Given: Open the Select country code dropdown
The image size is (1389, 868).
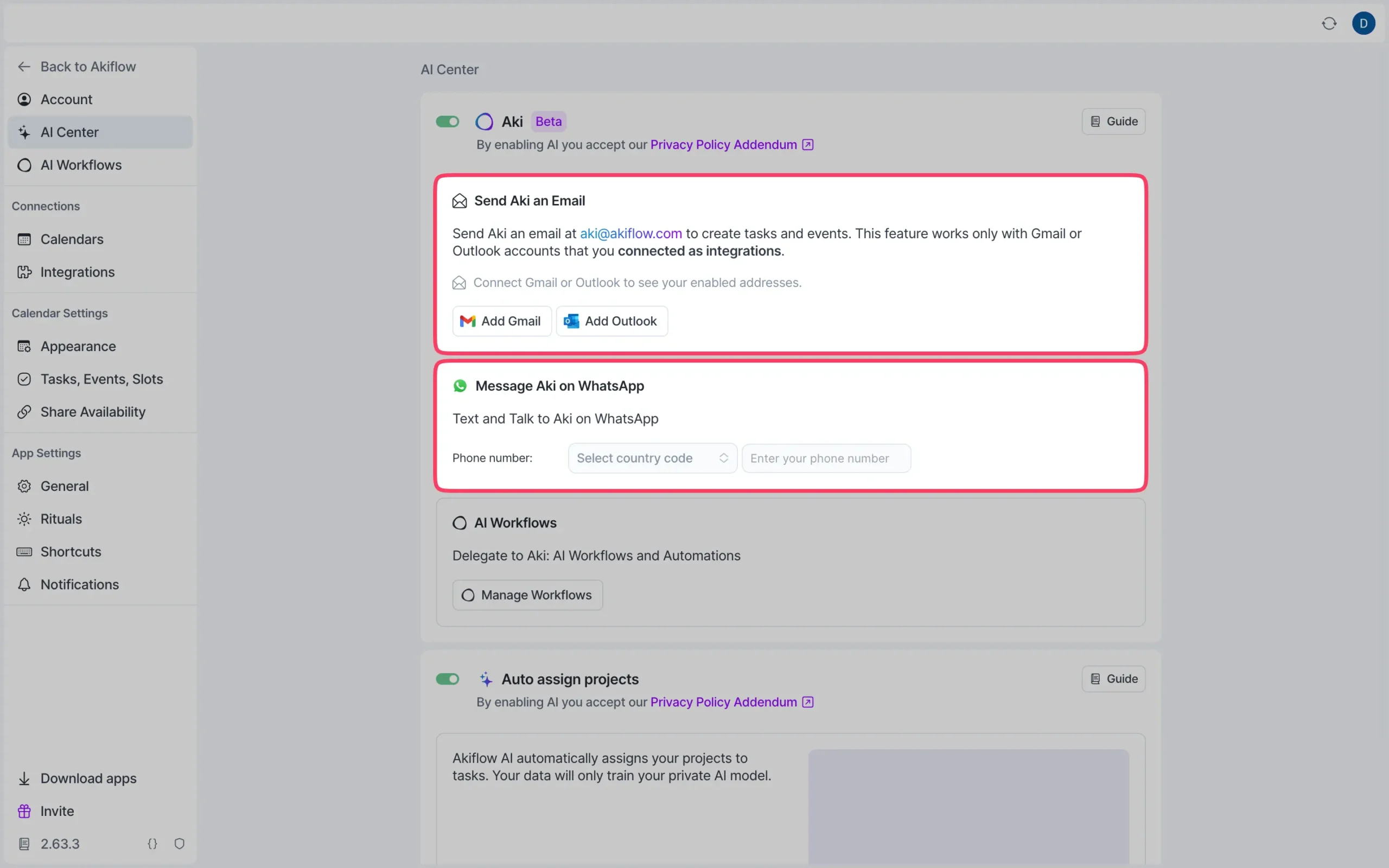Looking at the screenshot, I should pos(652,458).
